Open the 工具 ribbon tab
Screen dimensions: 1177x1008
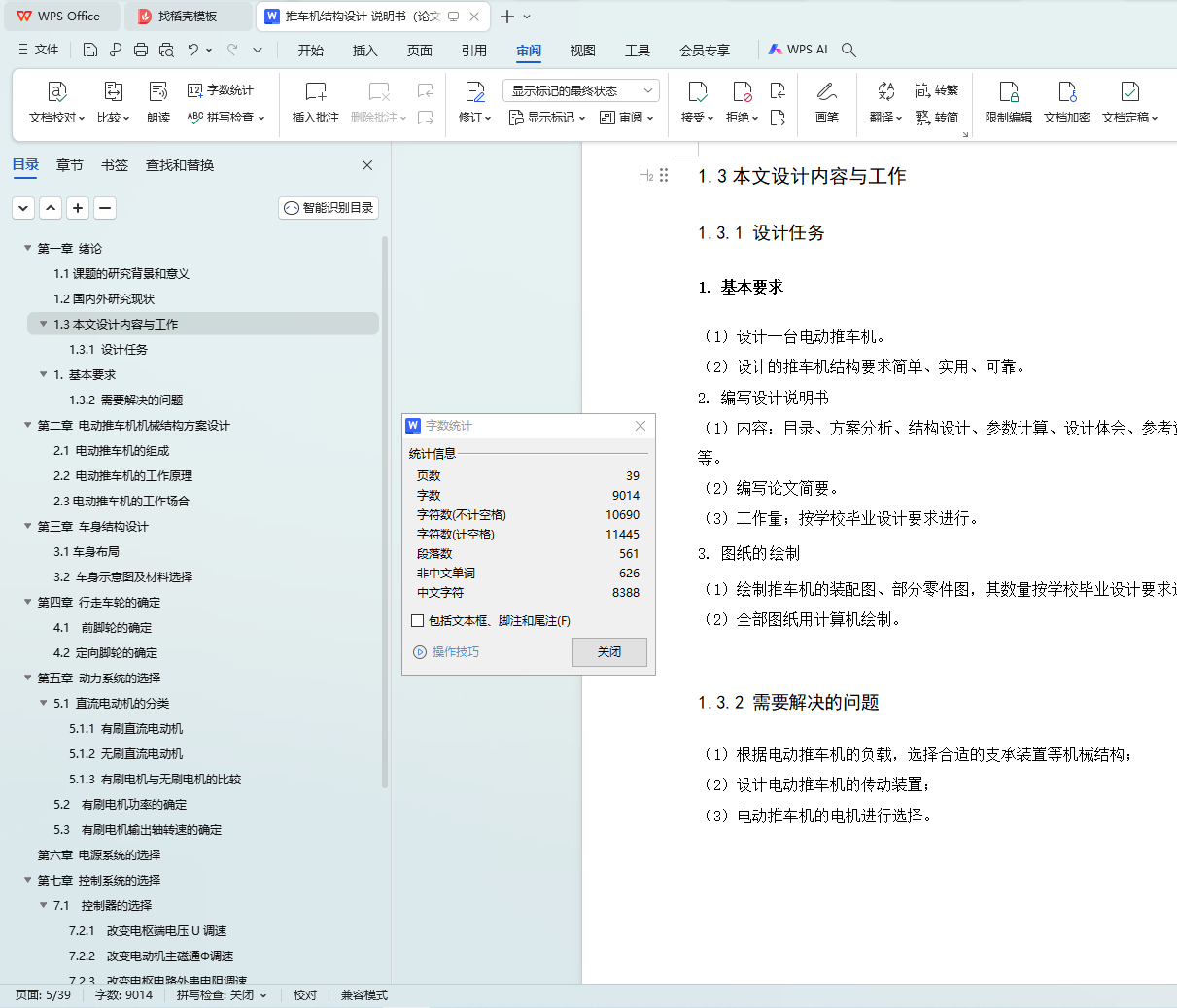tap(638, 51)
